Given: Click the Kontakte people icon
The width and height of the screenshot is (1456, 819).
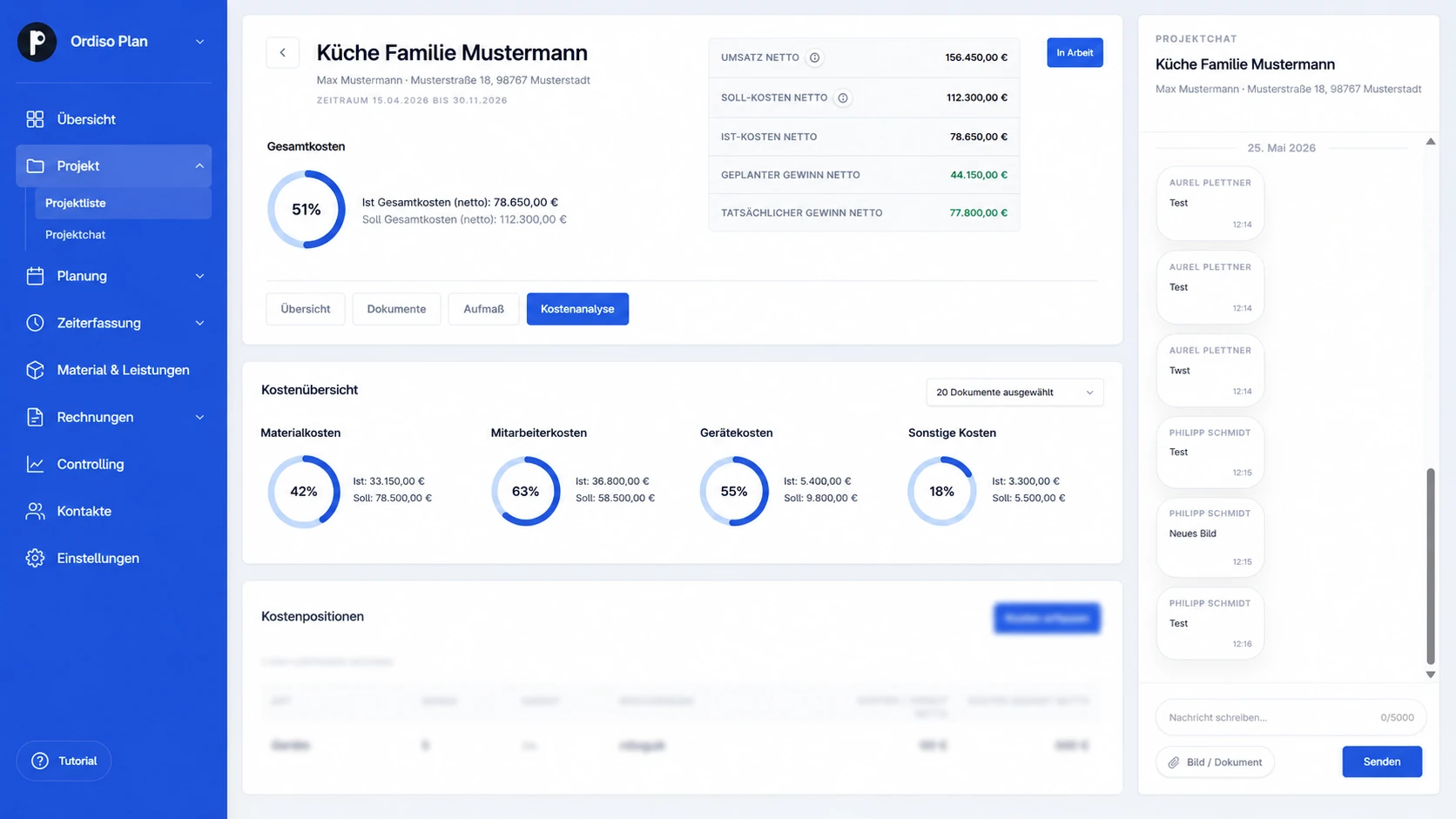Looking at the screenshot, I should [35, 511].
